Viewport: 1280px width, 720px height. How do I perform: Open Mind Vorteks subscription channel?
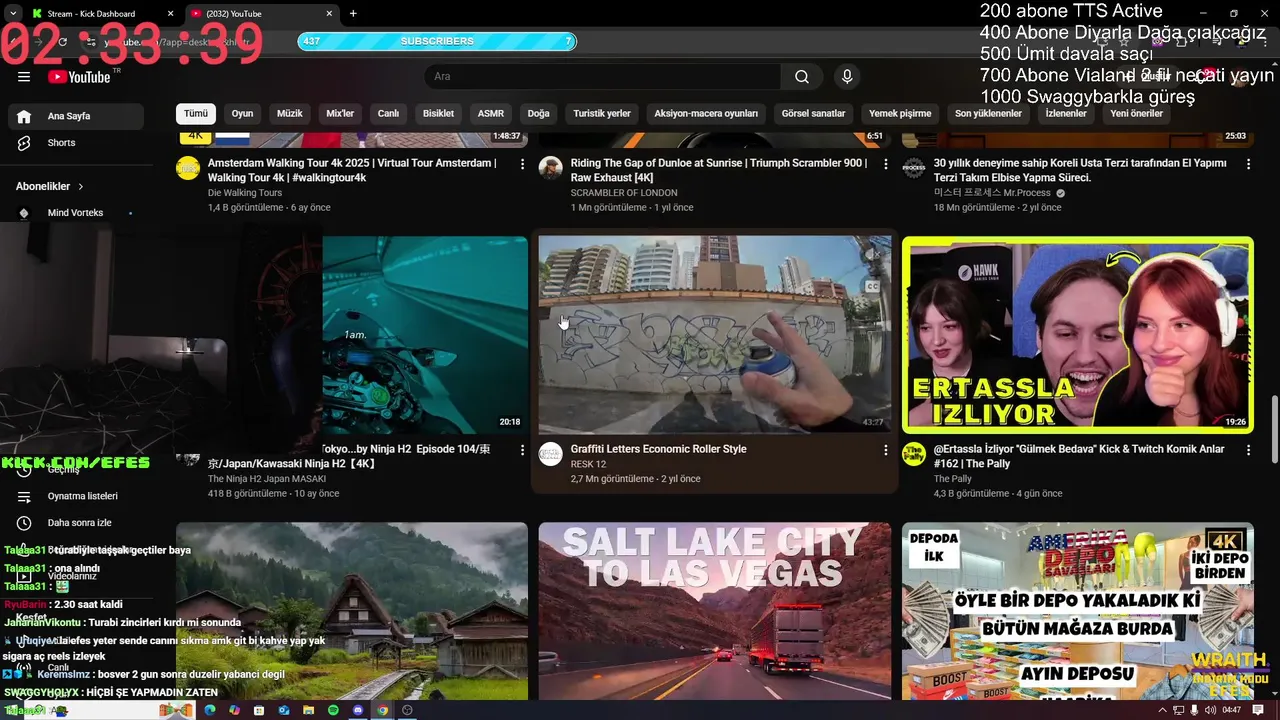[x=76, y=213]
